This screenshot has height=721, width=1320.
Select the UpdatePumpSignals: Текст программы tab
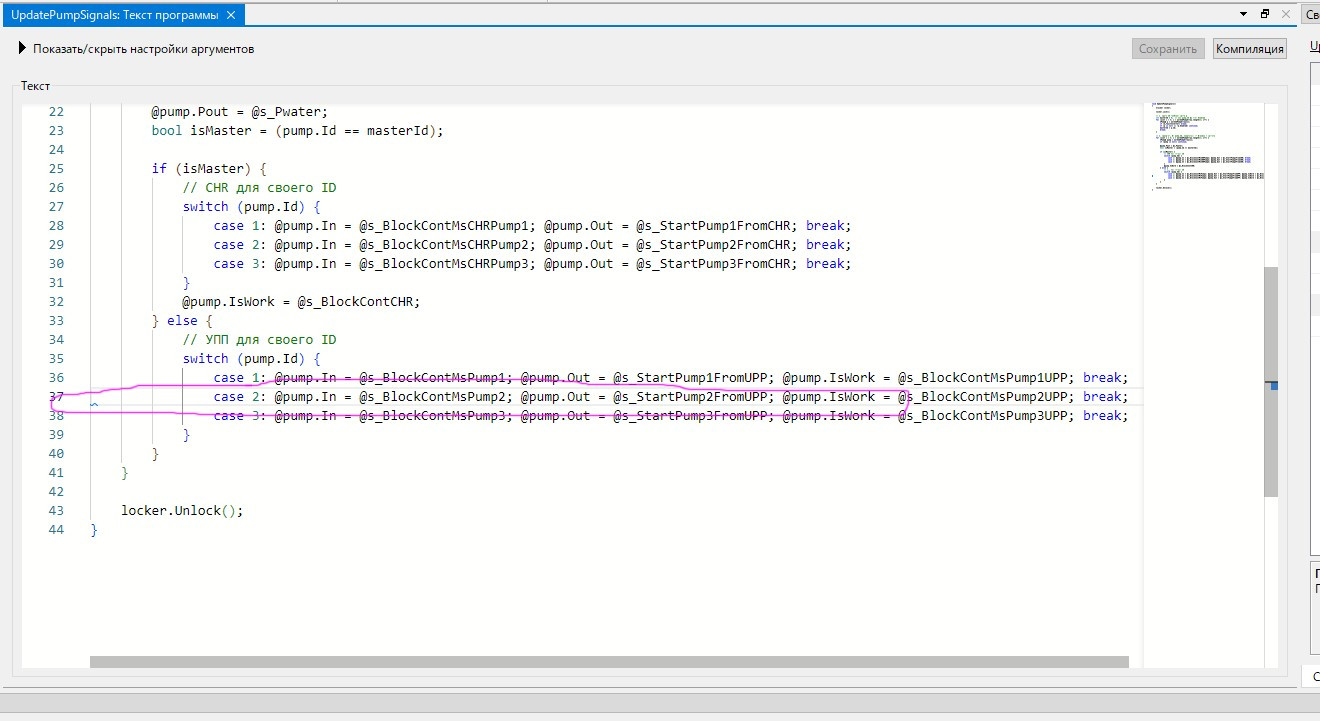pos(114,15)
